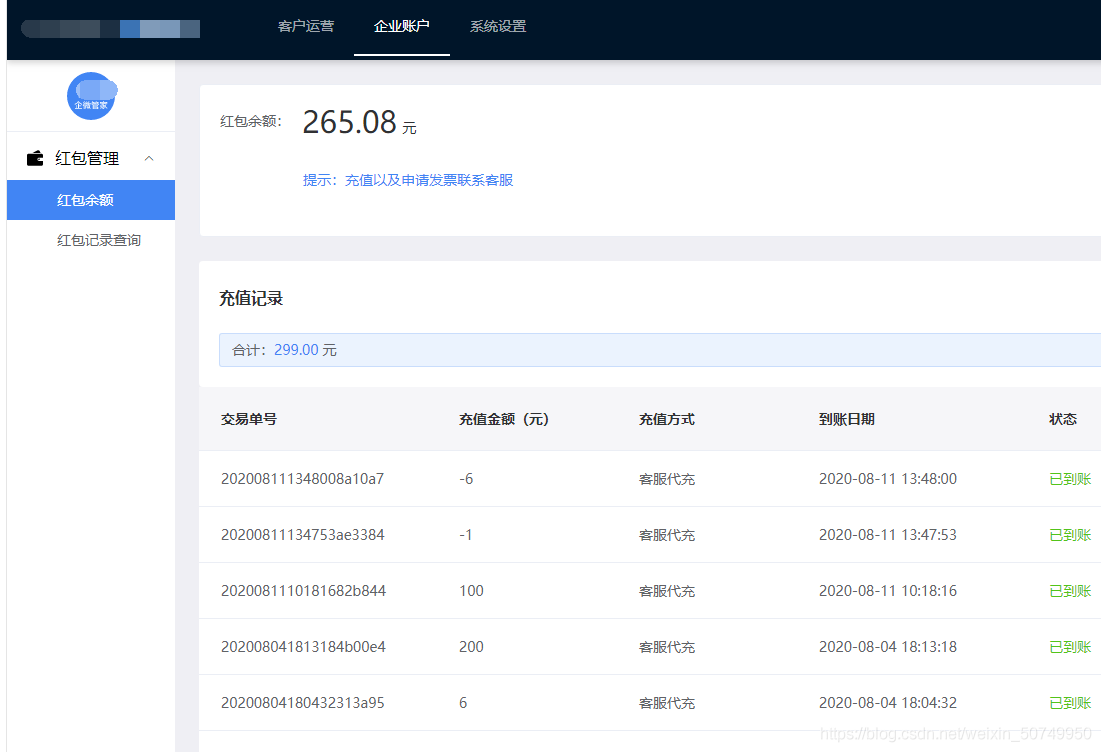Viewport: 1101px width, 752px height.
Task: Select transaction row 202008111348008a10a7
Action: point(302,479)
